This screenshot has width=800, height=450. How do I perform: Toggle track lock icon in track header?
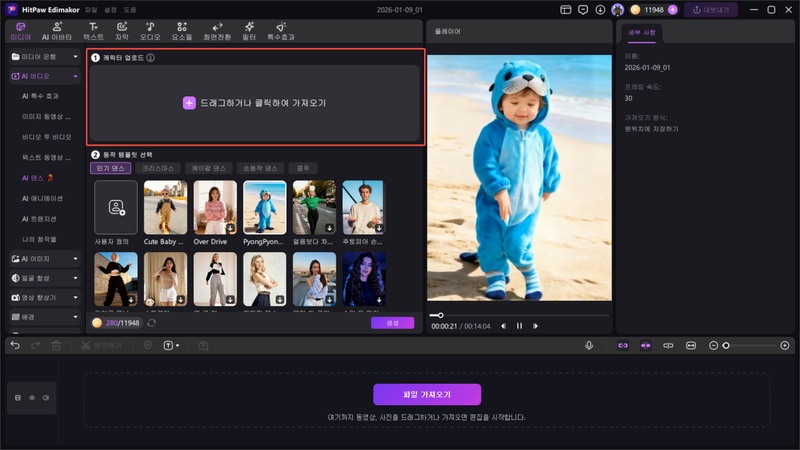18,397
